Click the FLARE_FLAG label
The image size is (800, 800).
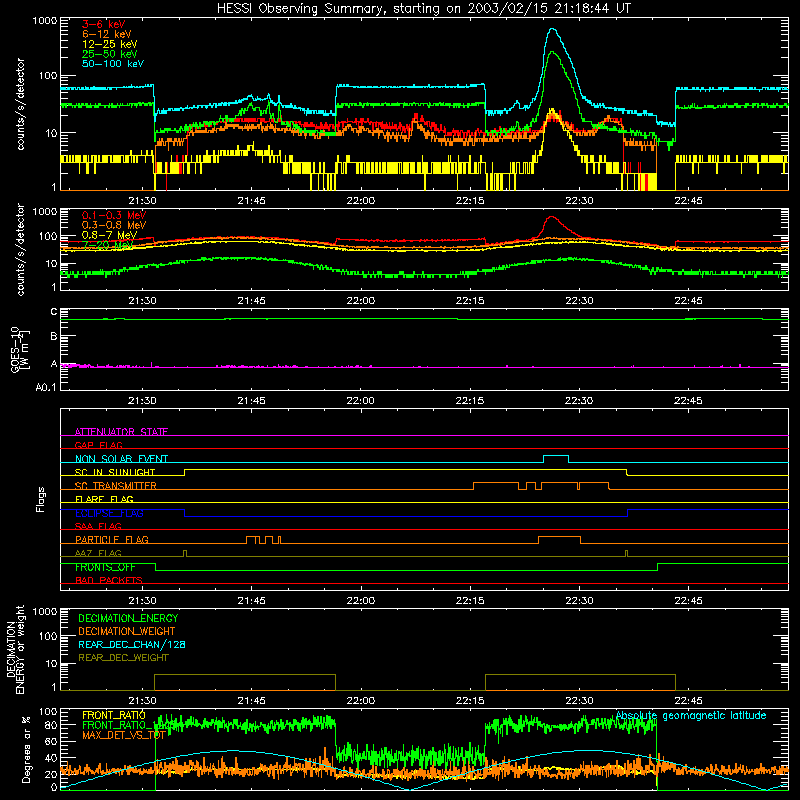click(x=104, y=499)
